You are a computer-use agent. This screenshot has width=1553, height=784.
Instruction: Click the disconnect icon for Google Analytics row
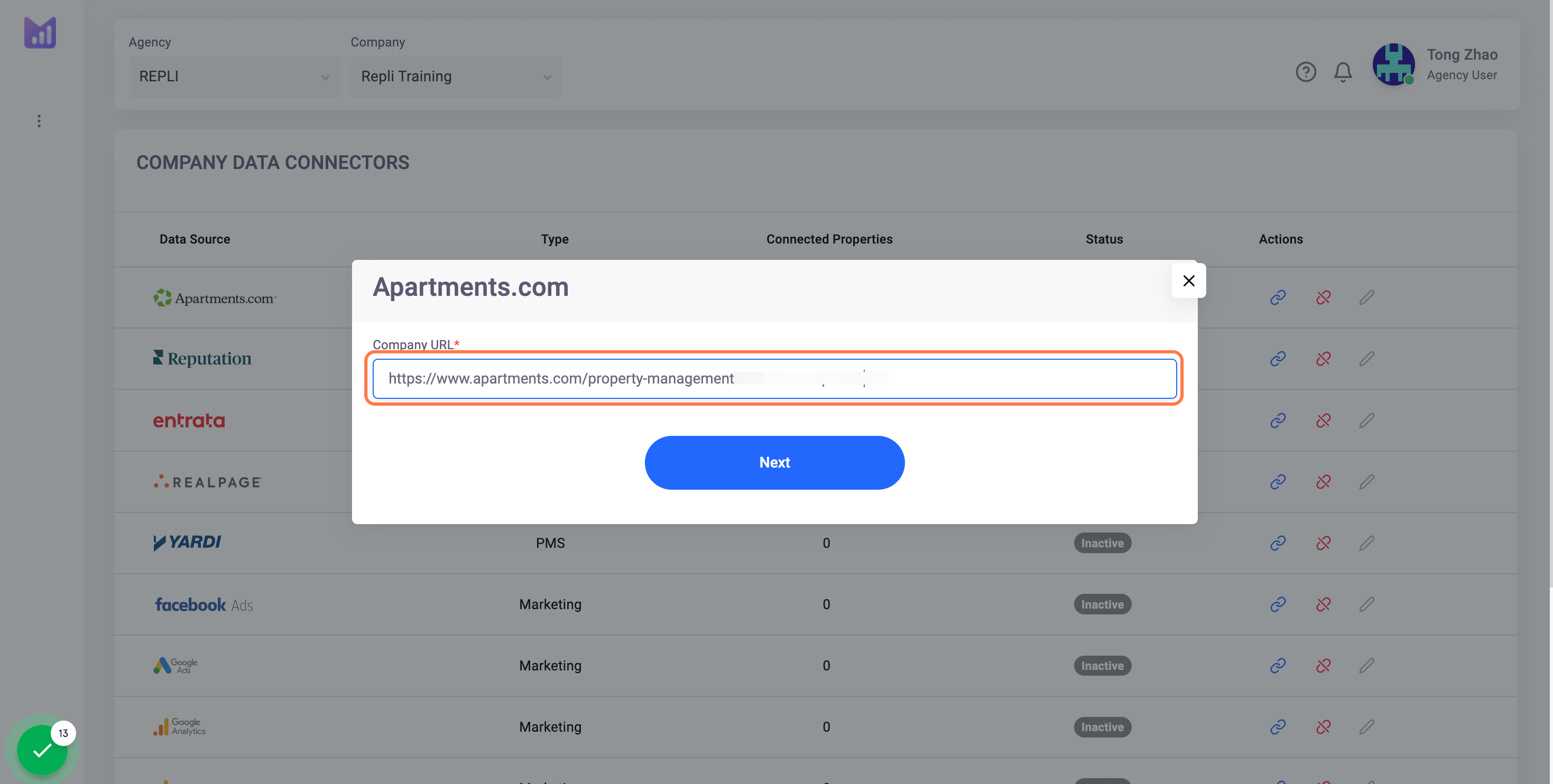pos(1323,727)
